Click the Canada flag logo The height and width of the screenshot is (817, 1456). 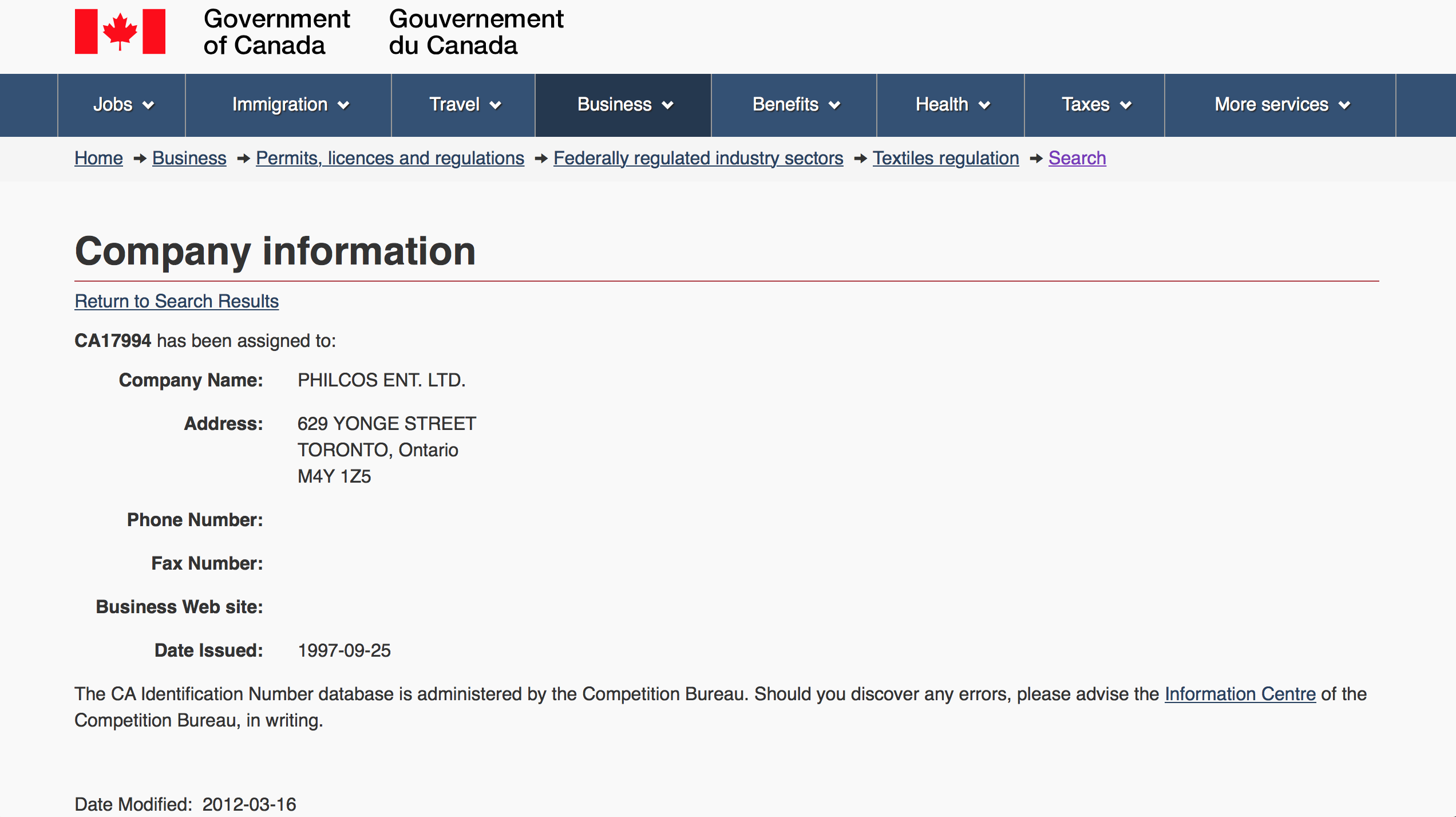coord(120,31)
